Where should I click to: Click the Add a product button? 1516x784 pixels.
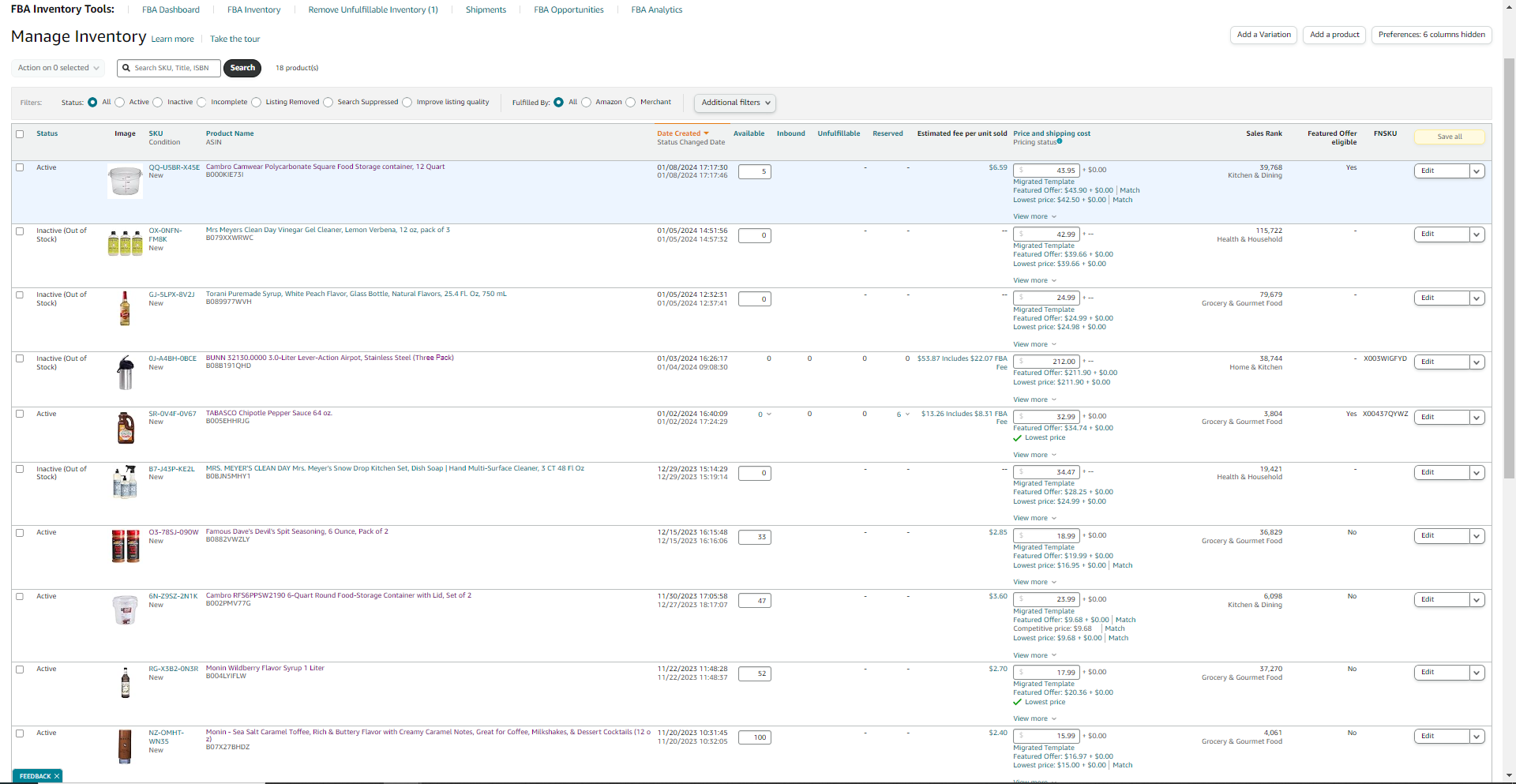click(x=1334, y=35)
